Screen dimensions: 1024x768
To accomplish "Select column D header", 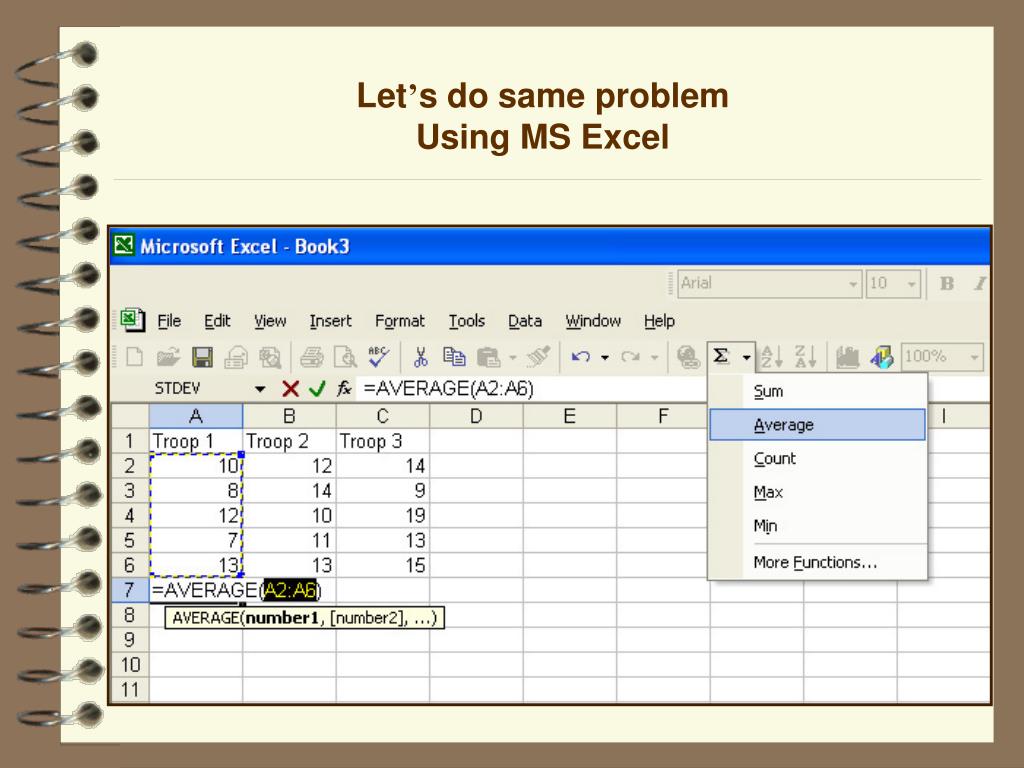I will point(476,416).
